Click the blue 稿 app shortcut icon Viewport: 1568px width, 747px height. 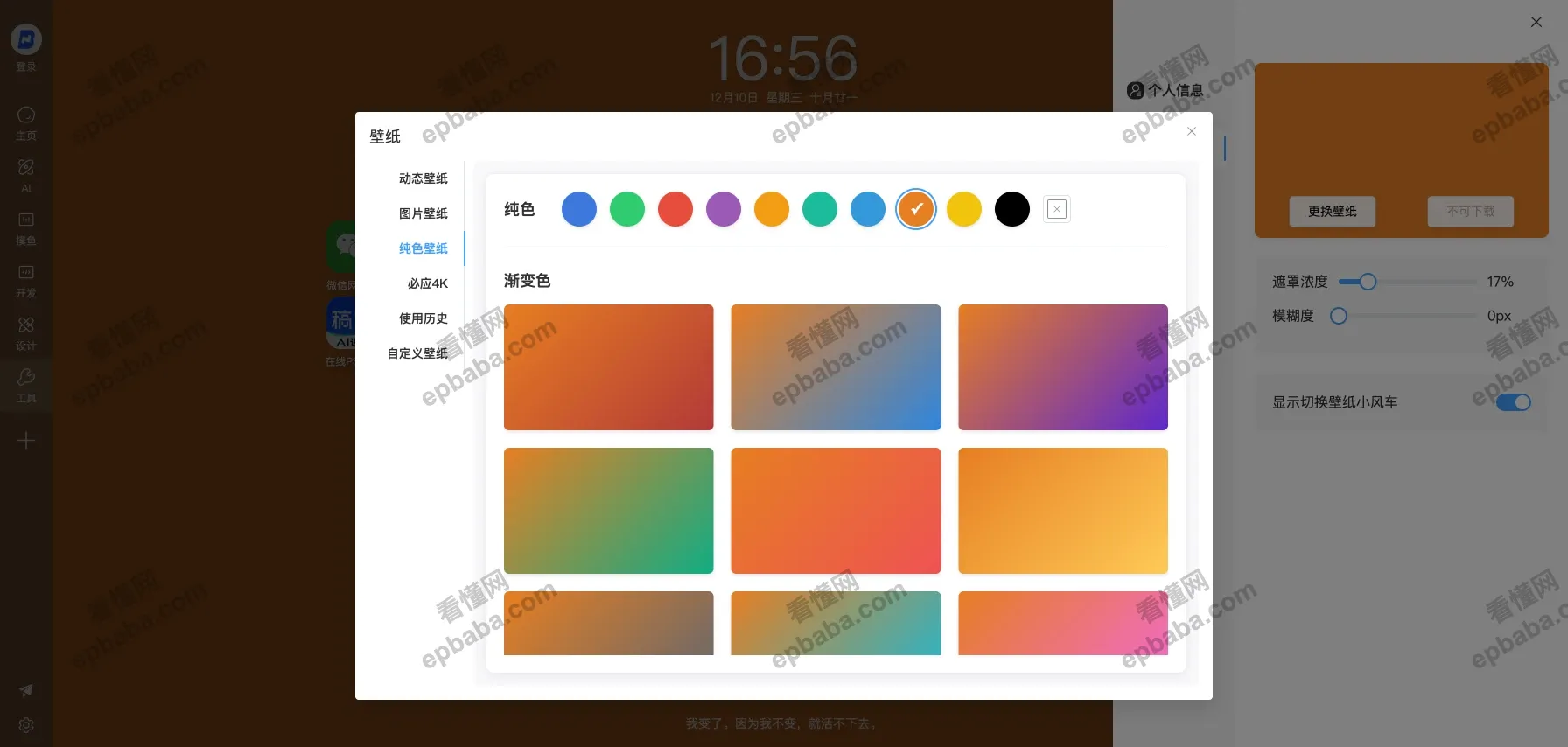[x=340, y=323]
